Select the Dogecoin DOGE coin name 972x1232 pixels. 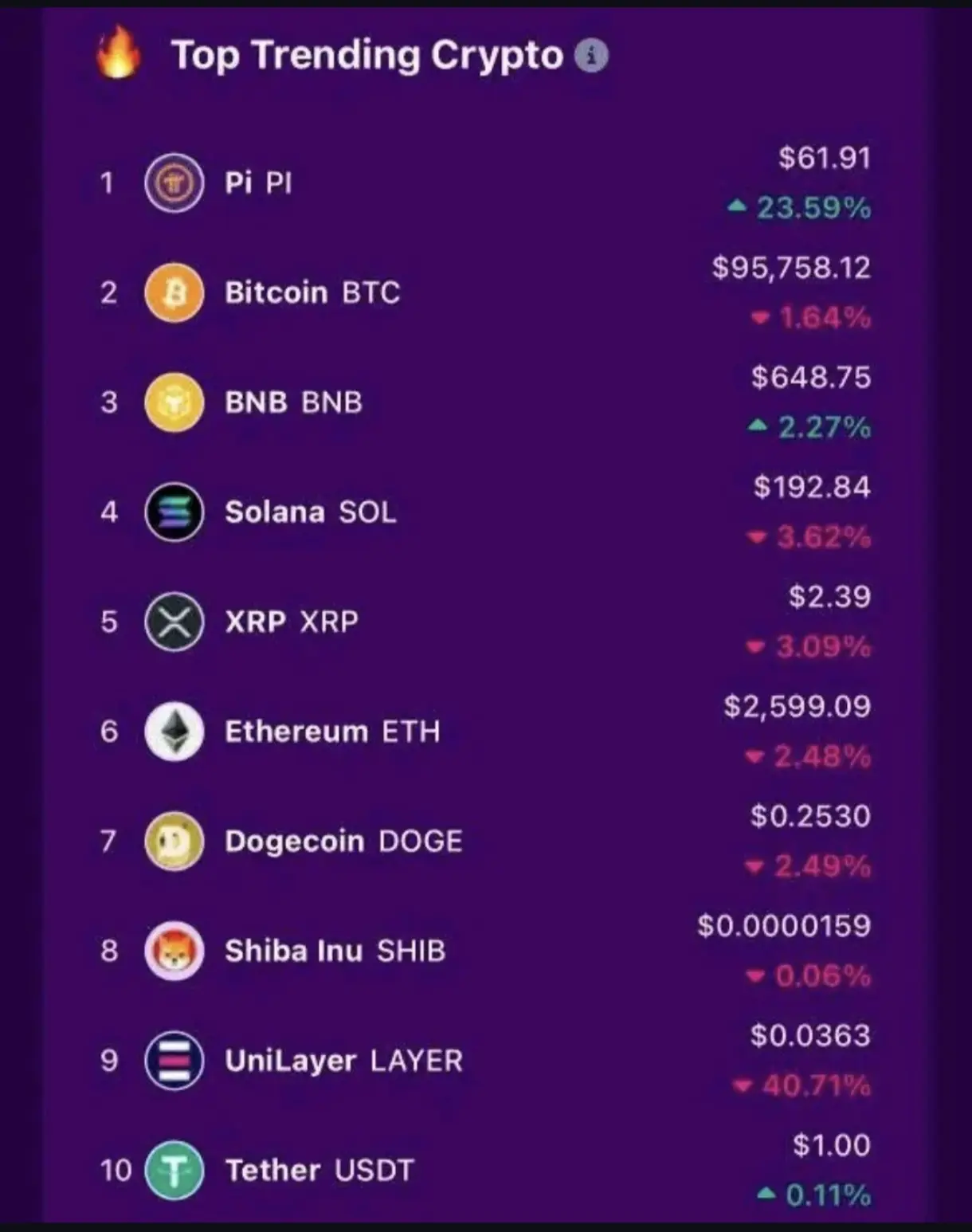click(x=343, y=842)
